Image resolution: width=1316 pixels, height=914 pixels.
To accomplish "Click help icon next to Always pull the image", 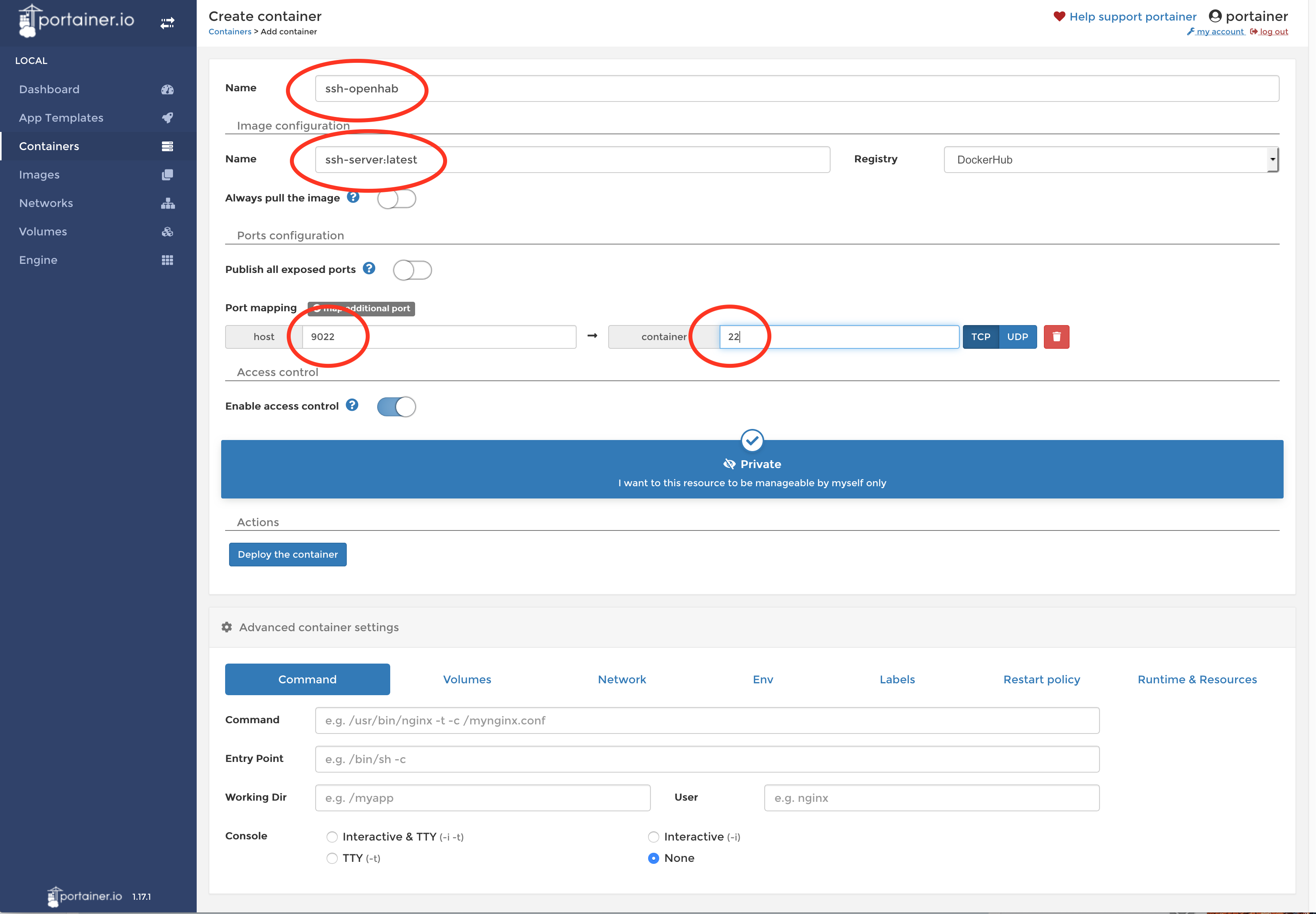I will coord(353,197).
